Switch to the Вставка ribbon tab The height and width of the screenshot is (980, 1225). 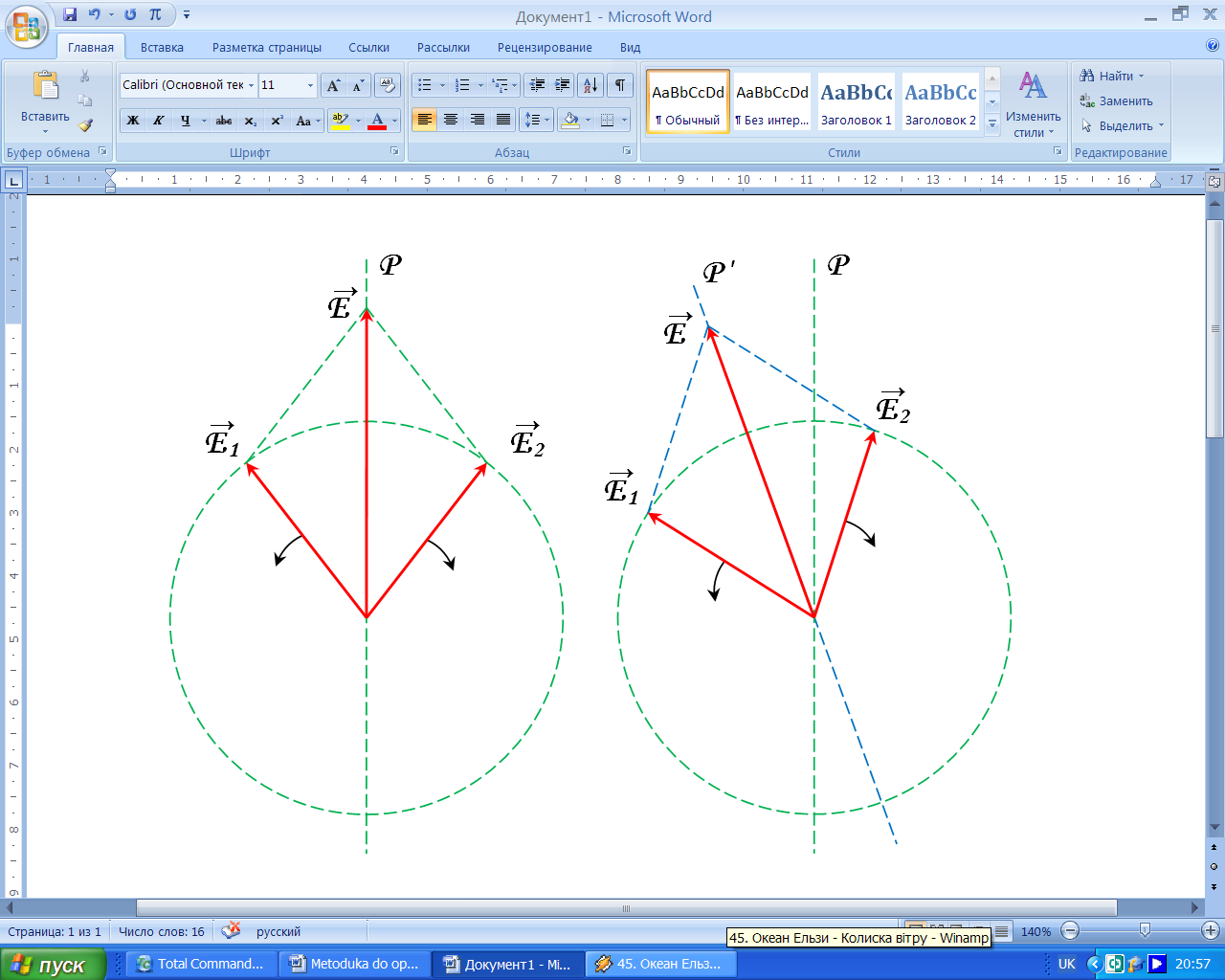[x=162, y=47]
